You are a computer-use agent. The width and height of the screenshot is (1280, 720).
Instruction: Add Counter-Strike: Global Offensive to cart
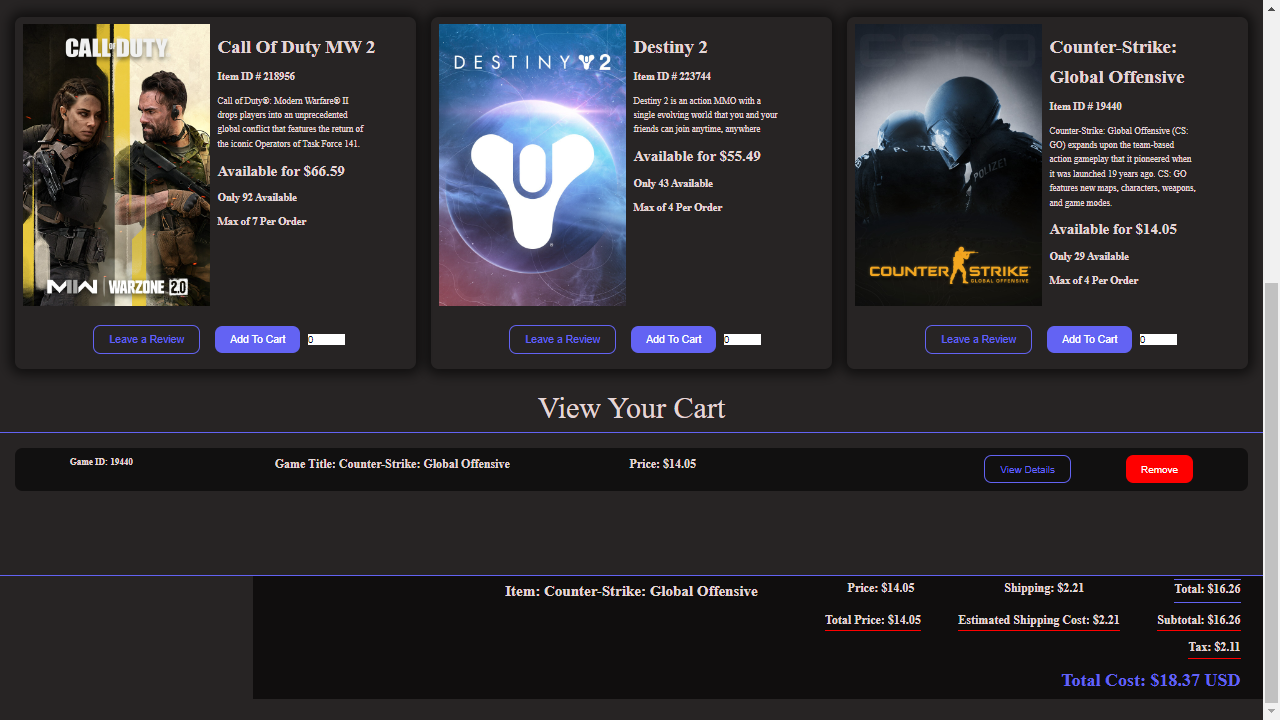[x=1089, y=339]
